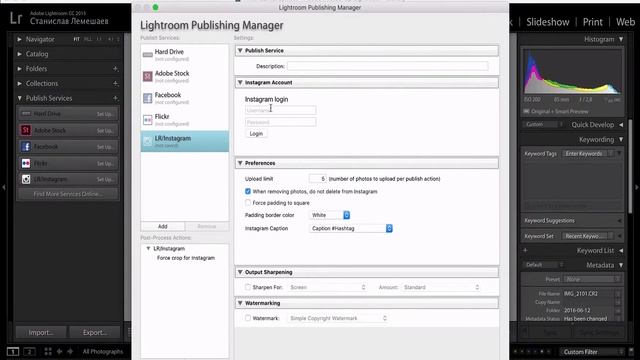
Task: Collapse the Histogram panel
Action: pyautogui.click(x=621, y=39)
